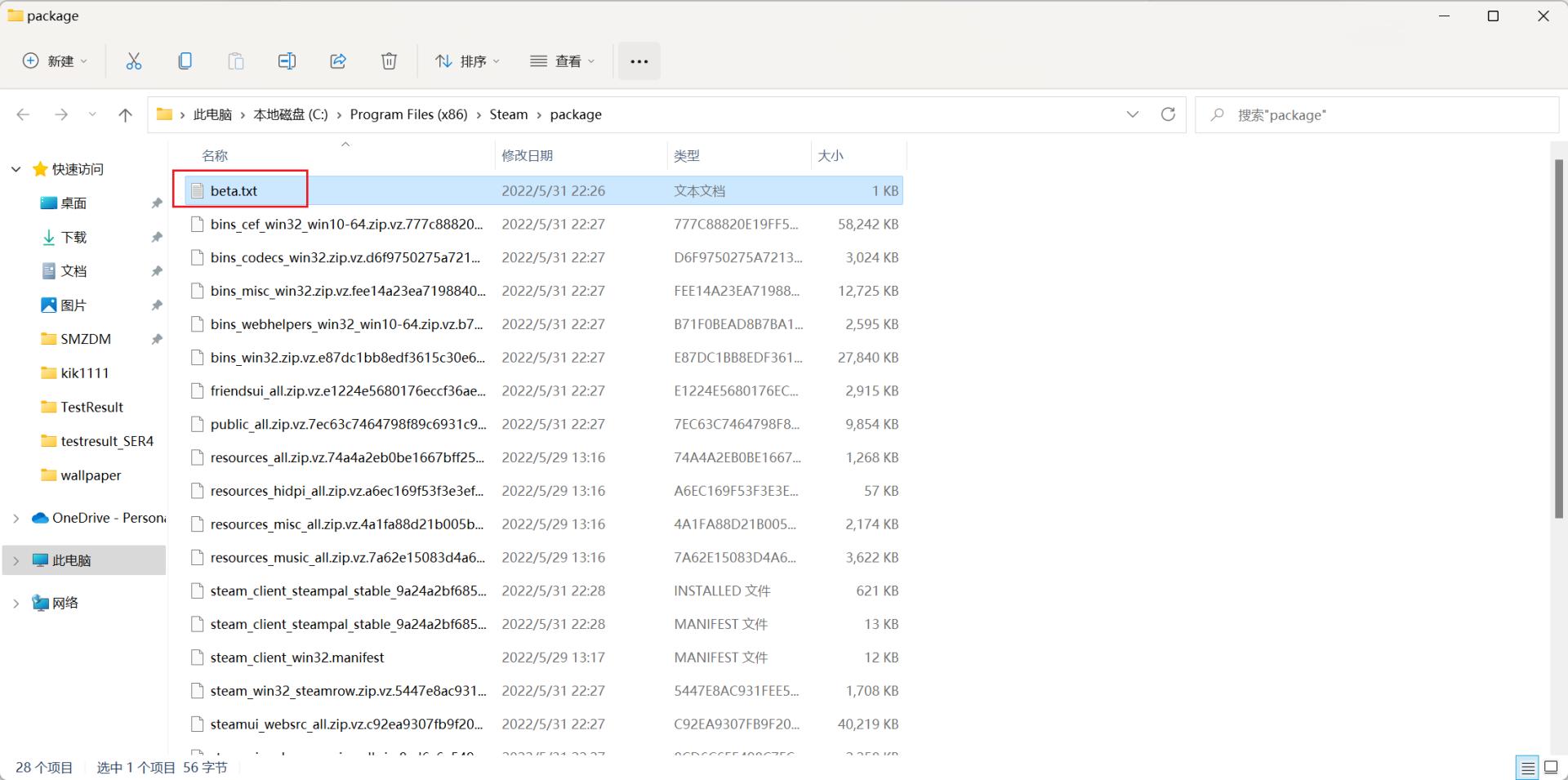Paste from the clipboard

[x=236, y=60]
